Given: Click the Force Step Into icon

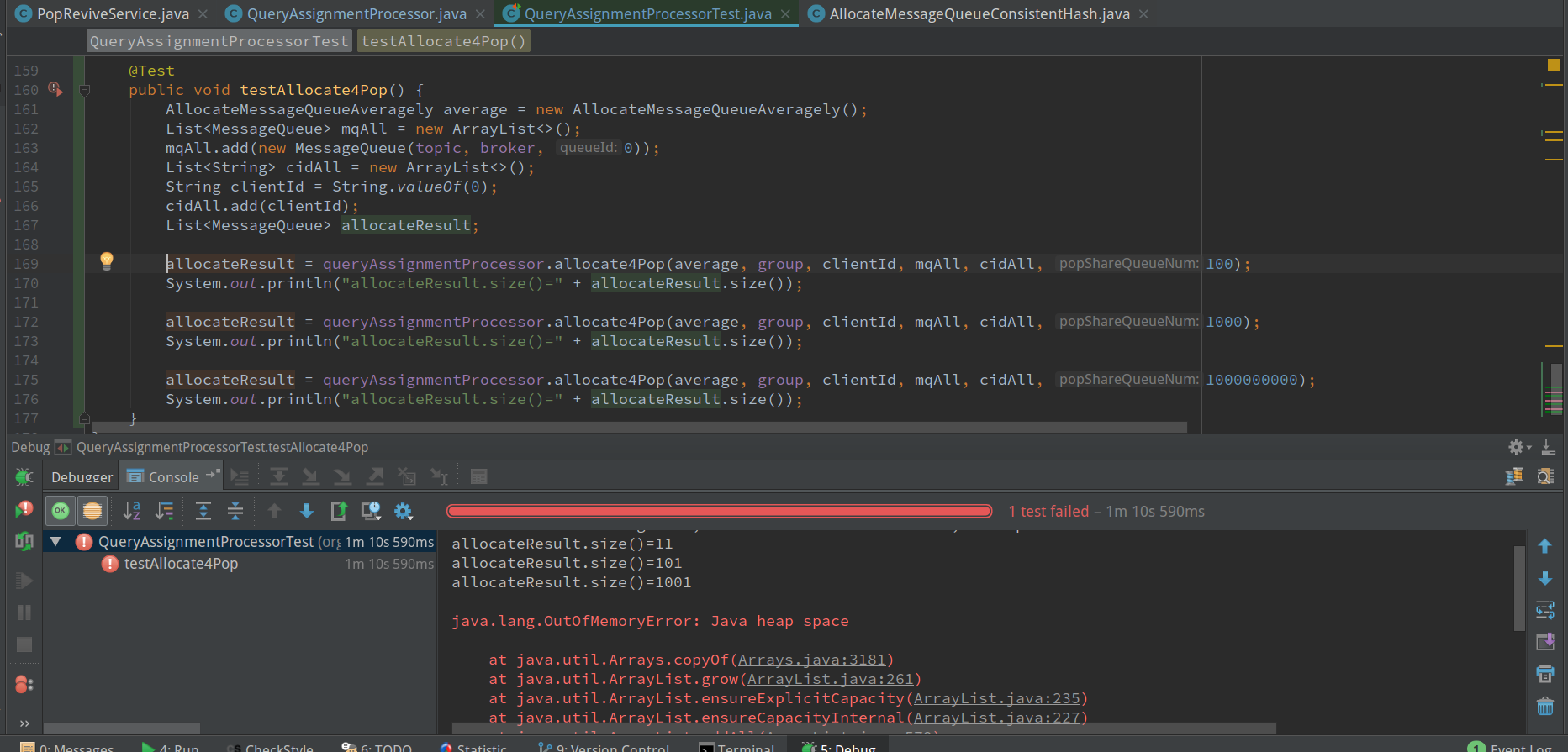Looking at the screenshot, I should 342,477.
